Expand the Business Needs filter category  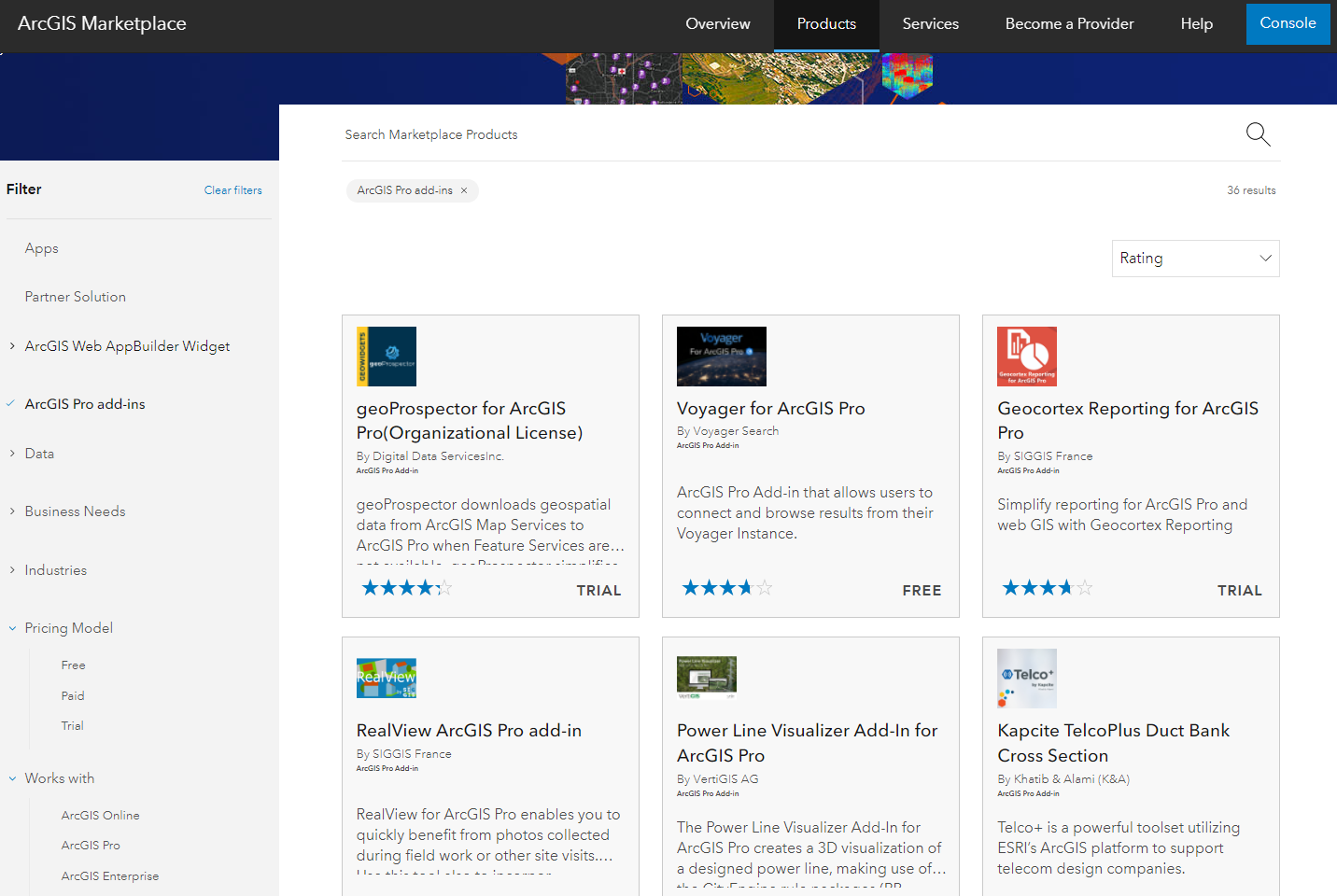(12, 511)
